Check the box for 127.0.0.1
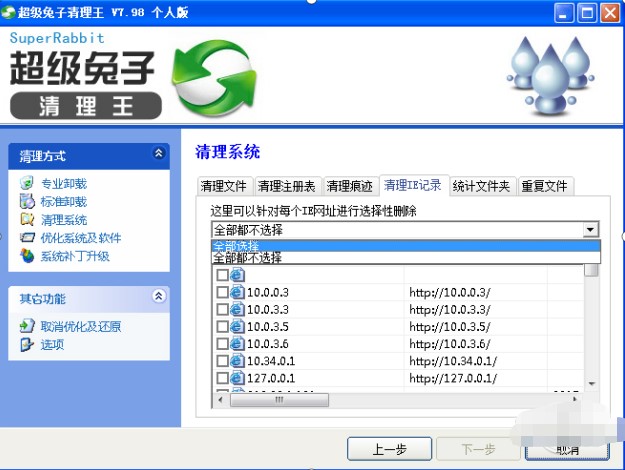The image size is (625, 470). 222,378
